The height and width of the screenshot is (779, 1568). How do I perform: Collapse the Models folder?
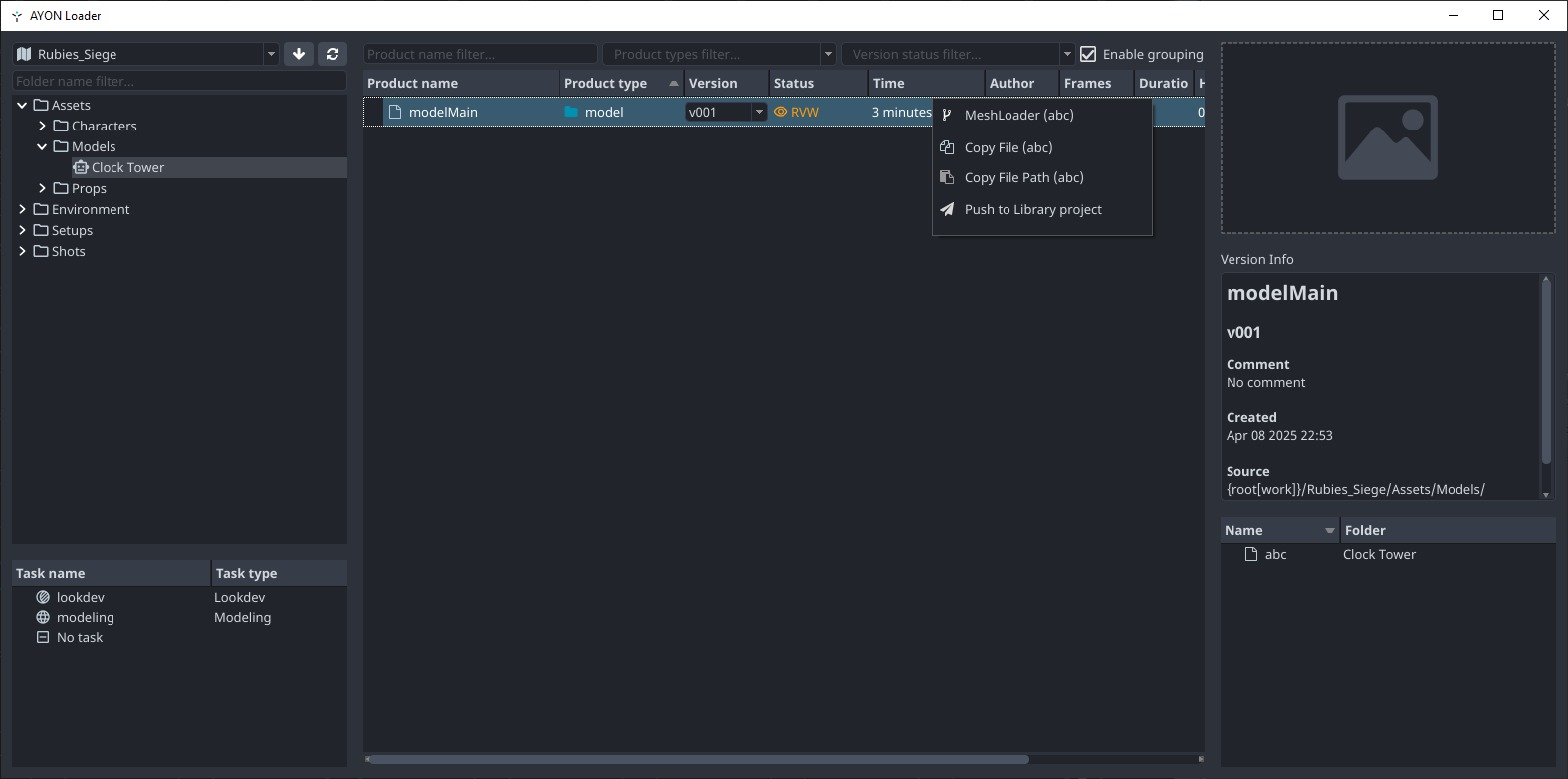click(42, 146)
